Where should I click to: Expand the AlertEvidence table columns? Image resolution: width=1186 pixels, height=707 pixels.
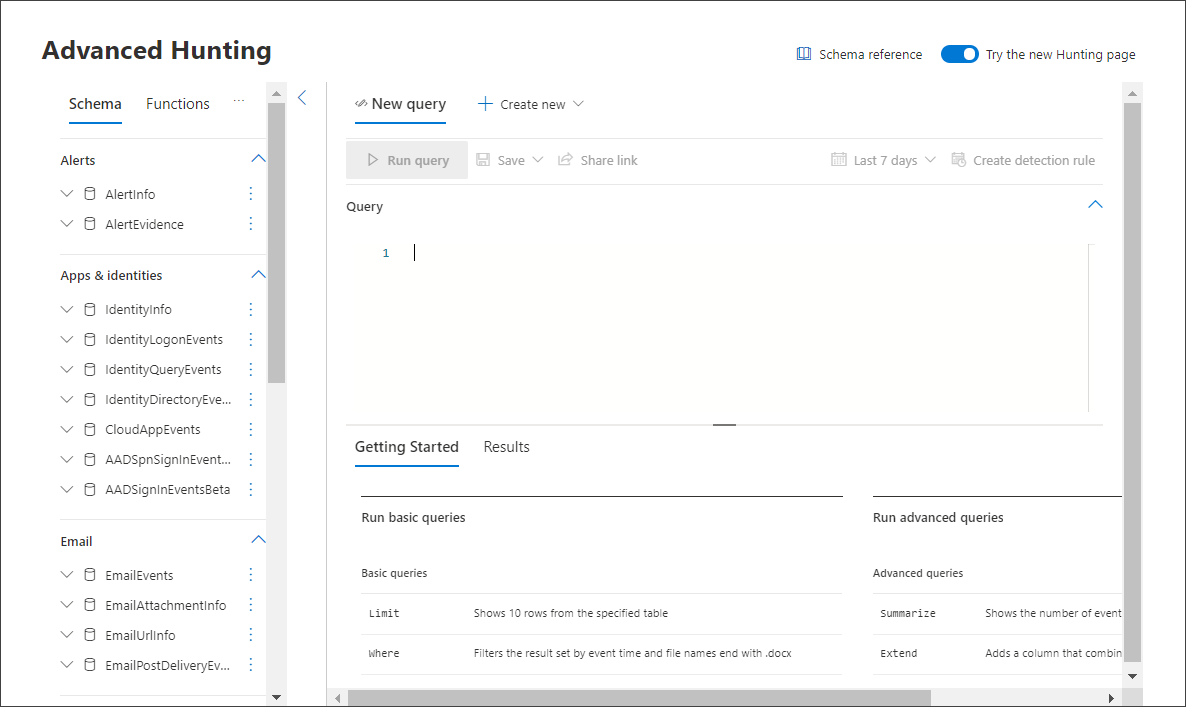coord(67,224)
